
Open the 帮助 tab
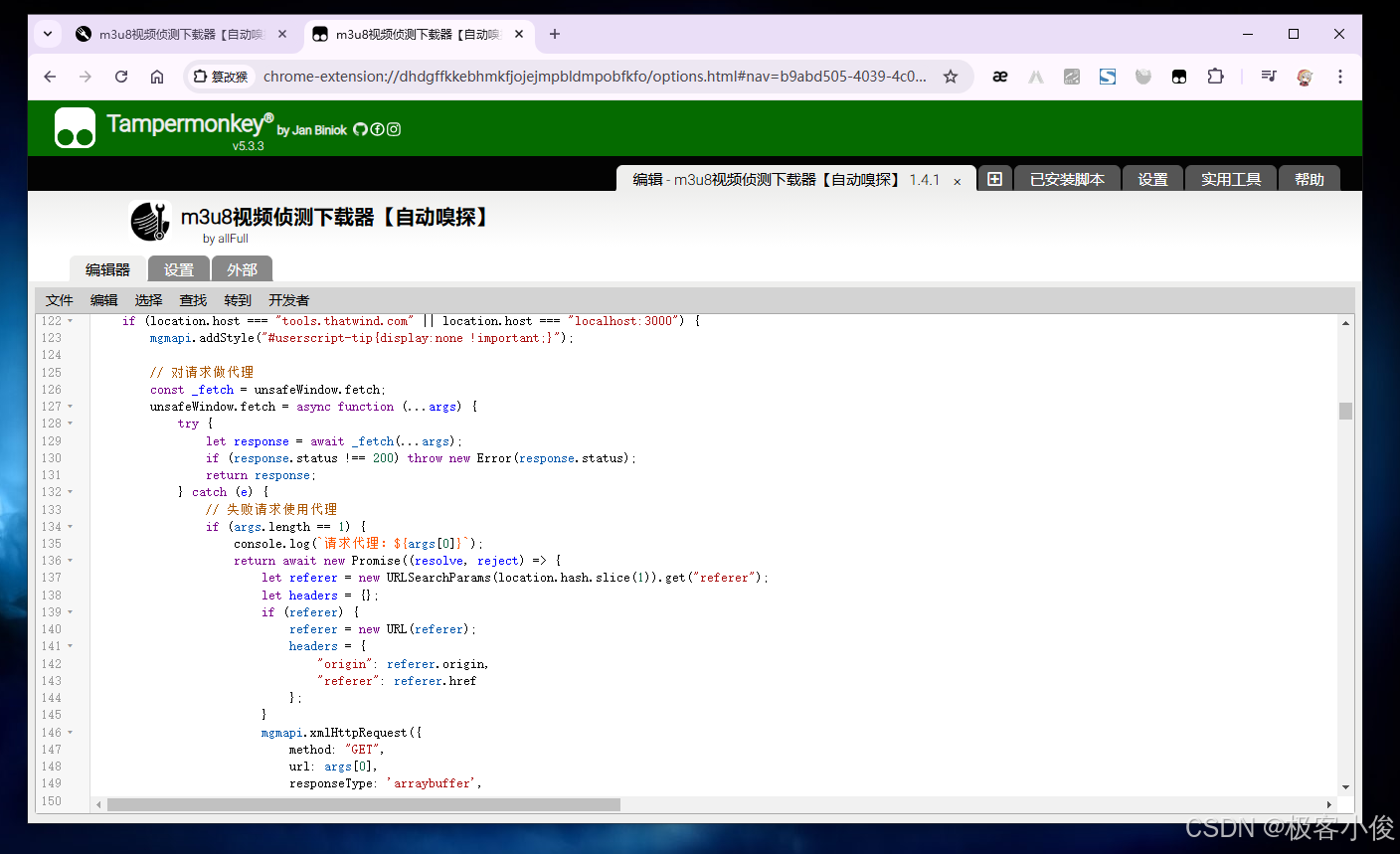click(x=1310, y=179)
